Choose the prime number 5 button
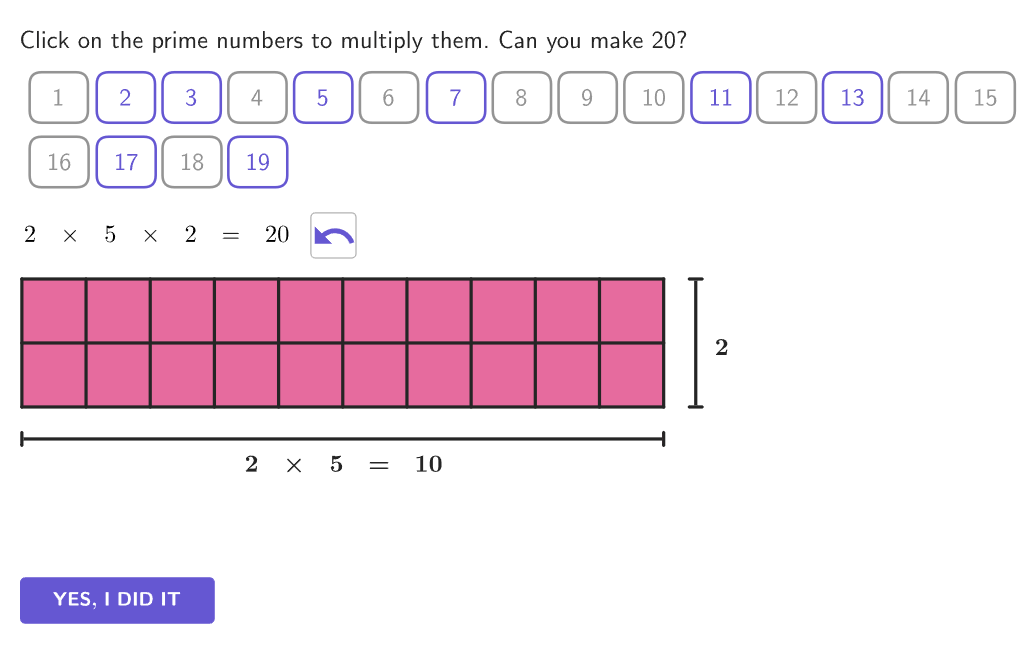This screenshot has width=1032, height=645. pos(322,97)
